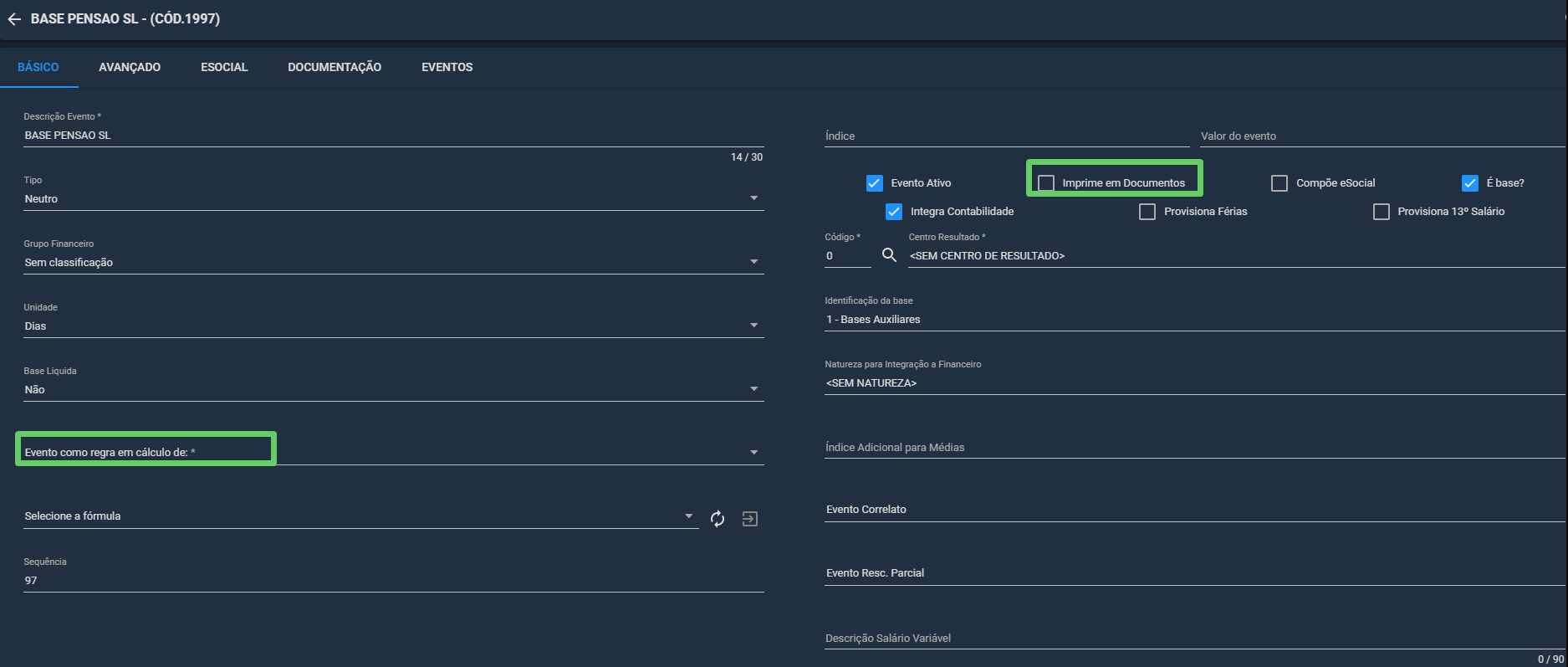Open the Avançado tab
This screenshot has width=1568, height=667.
pos(130,67)
